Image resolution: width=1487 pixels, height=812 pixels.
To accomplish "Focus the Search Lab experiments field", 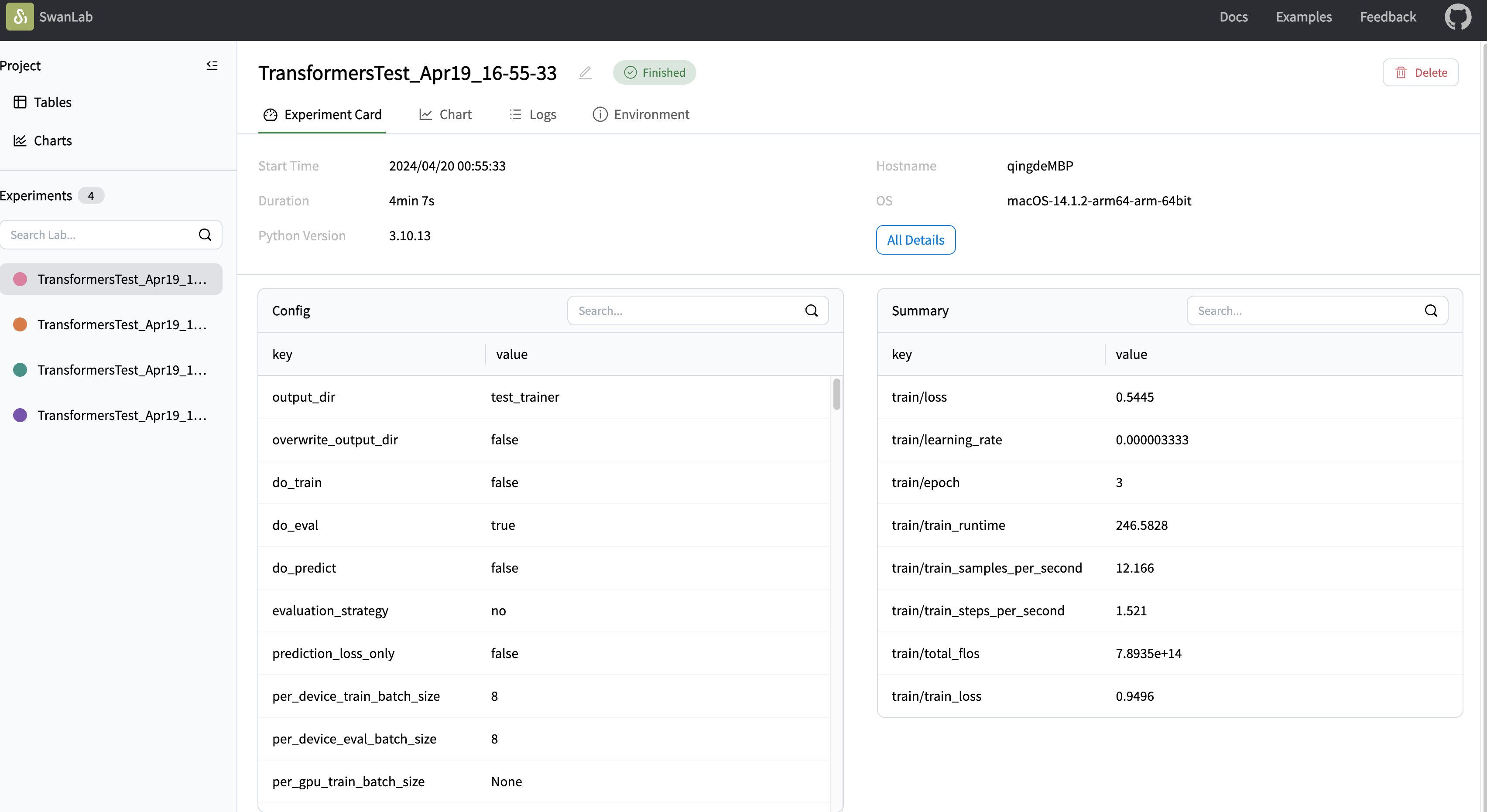I will click(111, 235).
